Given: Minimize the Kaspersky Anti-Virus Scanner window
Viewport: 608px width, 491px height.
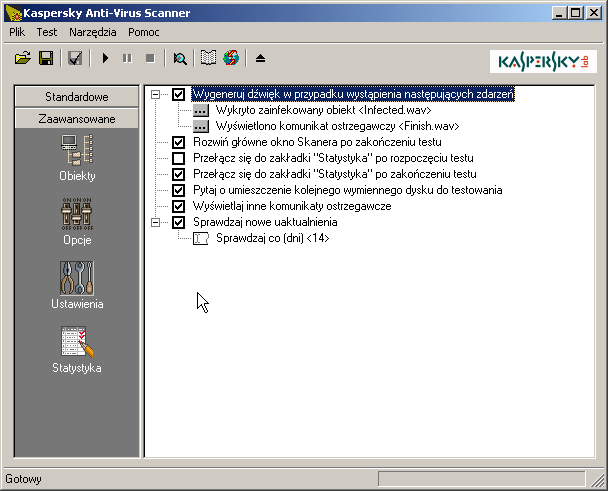Looking at the screenshot, I should [559, 13].
